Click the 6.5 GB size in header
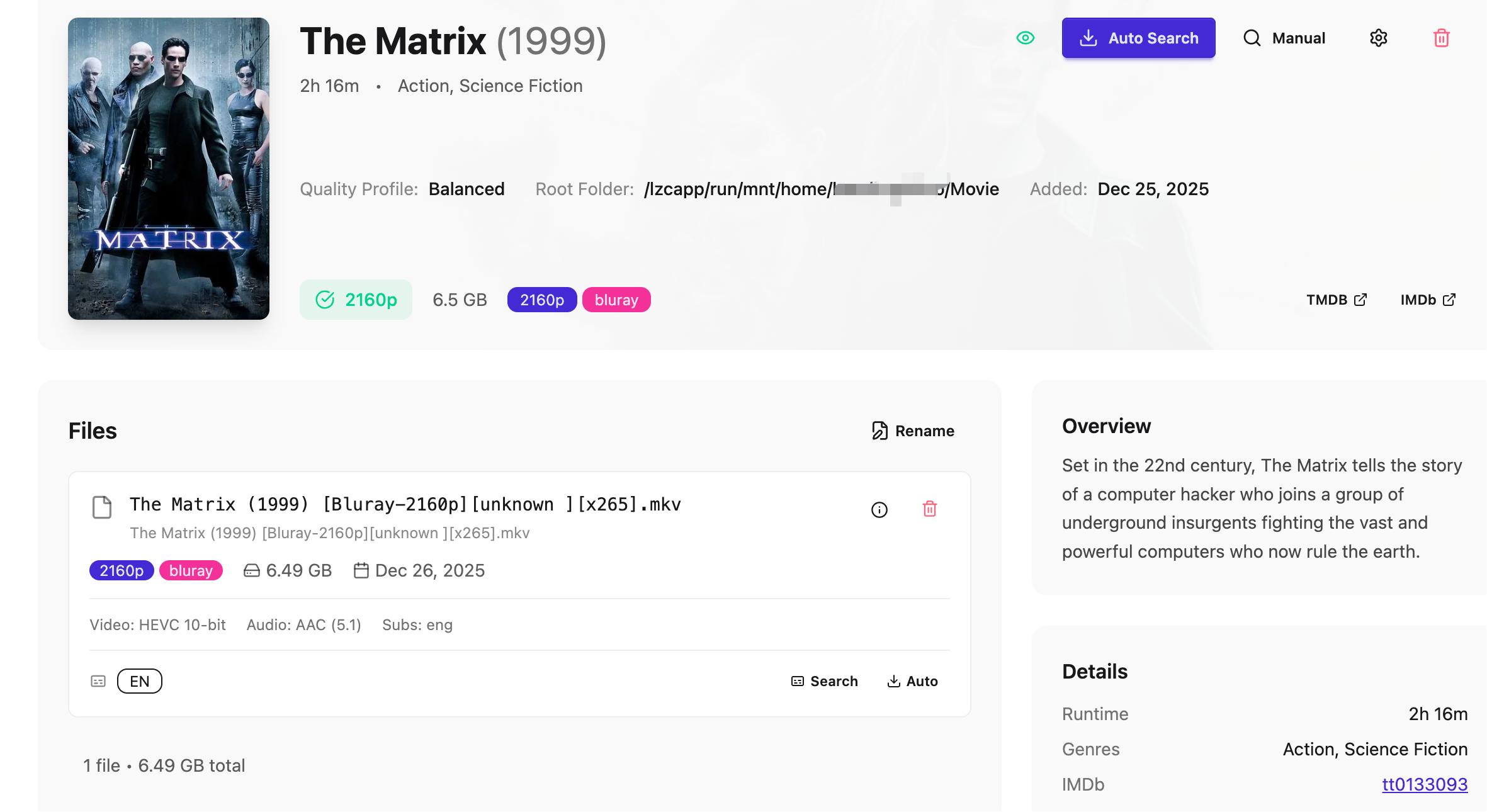 coord(460,300)
